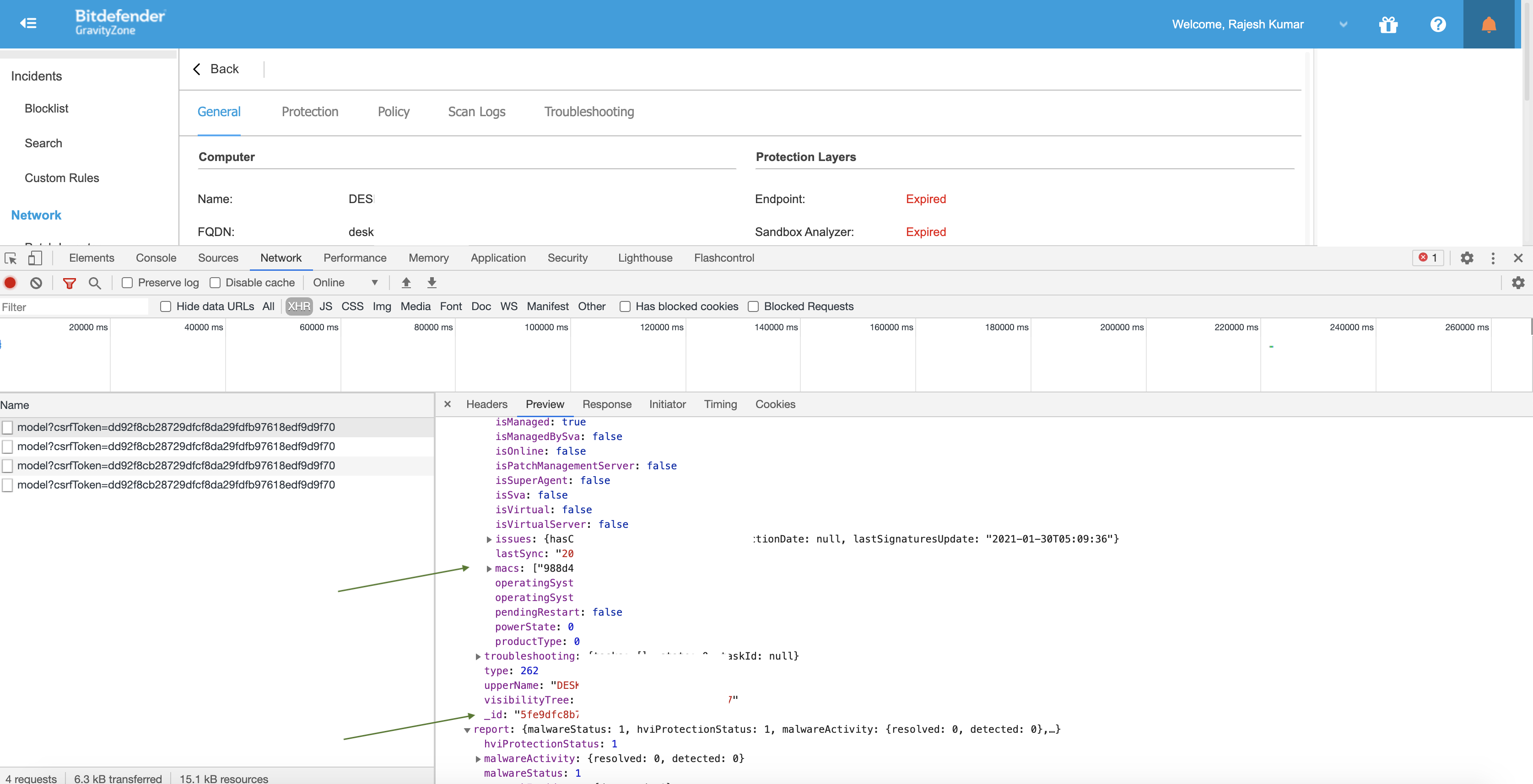Collapse the GravityZone sidebar menu icon
This screenshot has width=1533, height=784.
pyautogui.click(x=28, y=24)
